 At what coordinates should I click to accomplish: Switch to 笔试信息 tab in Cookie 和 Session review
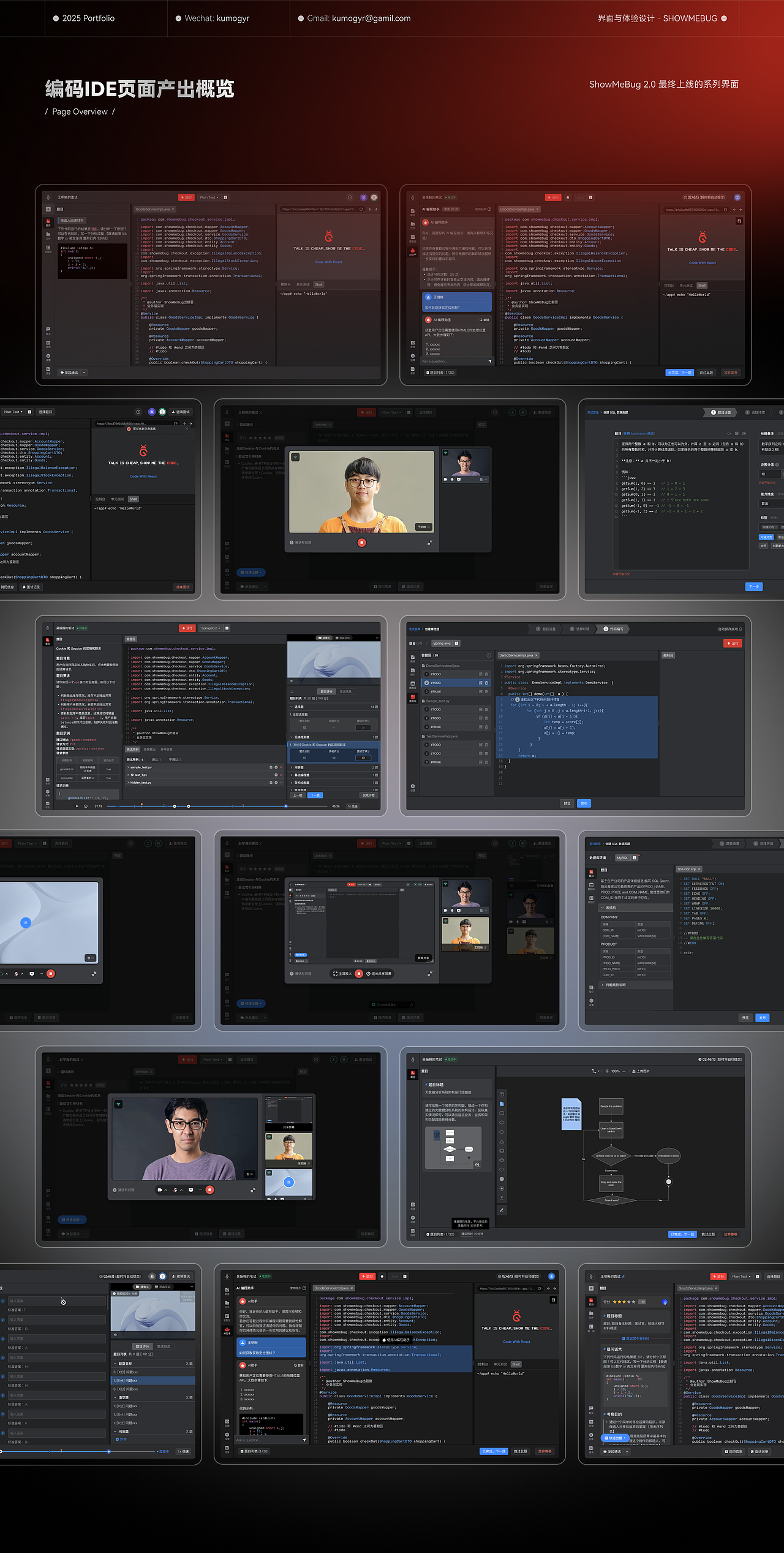tap(345, 691)
